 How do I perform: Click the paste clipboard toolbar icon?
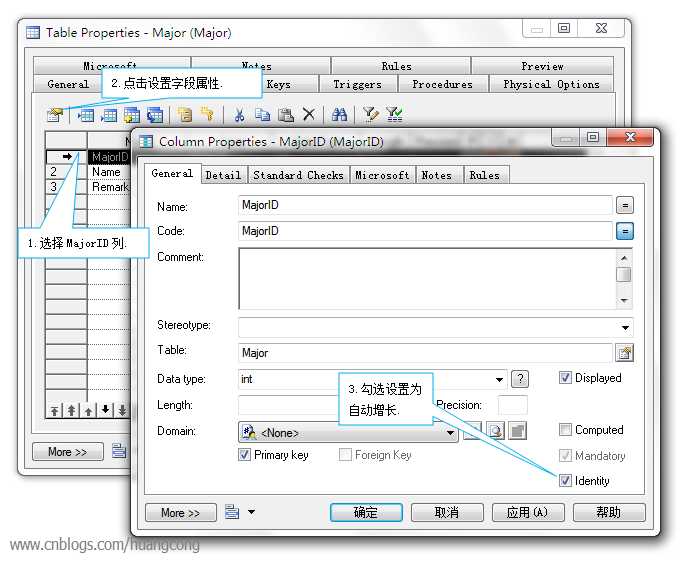[286, 115]
